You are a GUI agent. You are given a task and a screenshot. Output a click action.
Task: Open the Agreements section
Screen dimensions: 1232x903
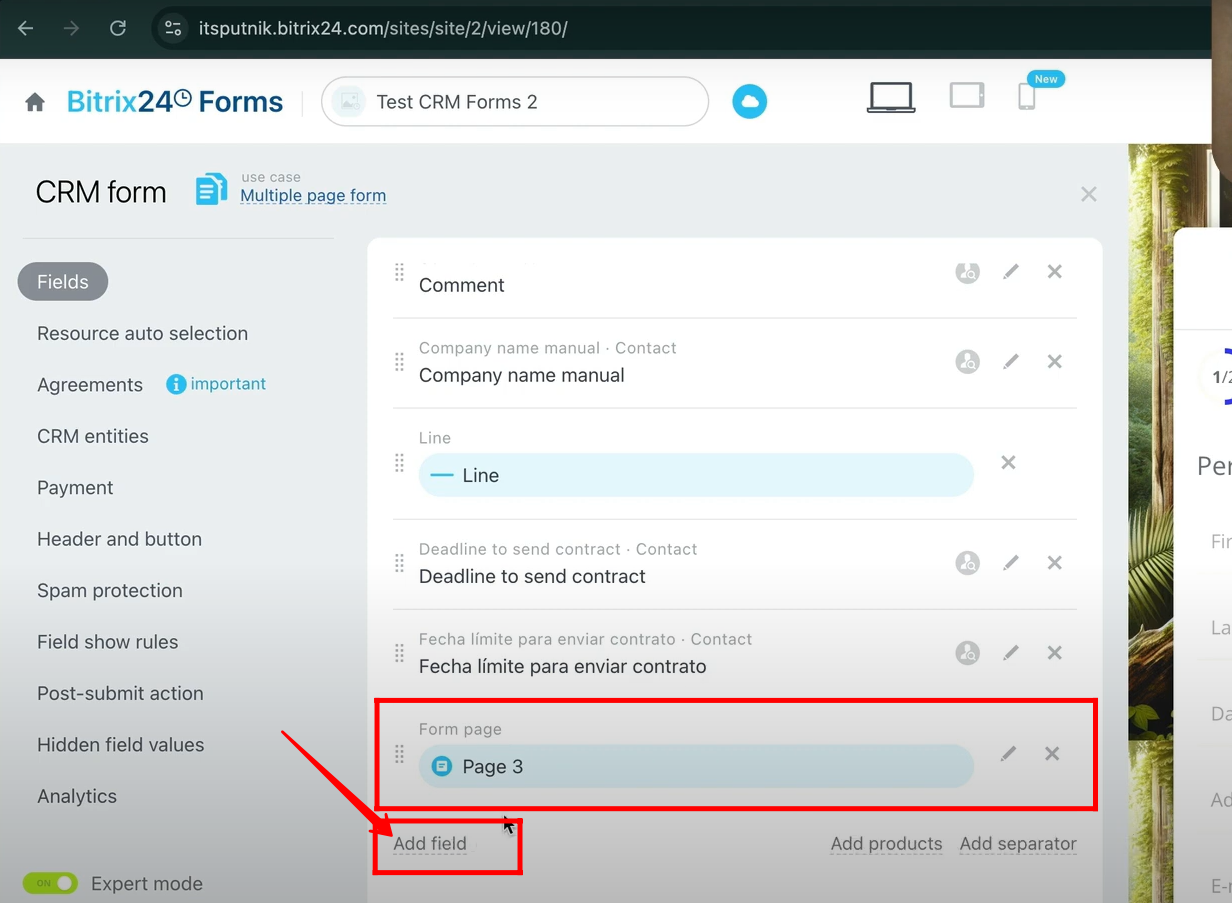[x=90, y=385]
